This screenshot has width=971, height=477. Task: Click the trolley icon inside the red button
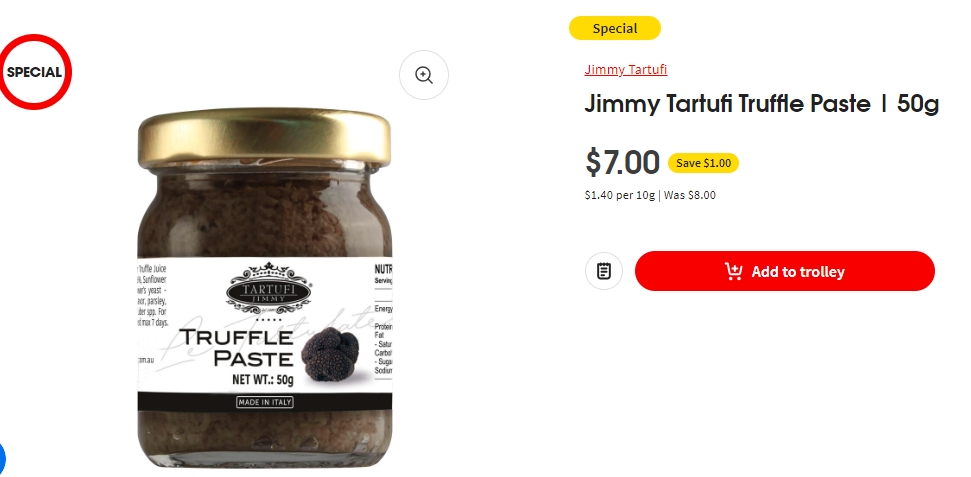733,271
